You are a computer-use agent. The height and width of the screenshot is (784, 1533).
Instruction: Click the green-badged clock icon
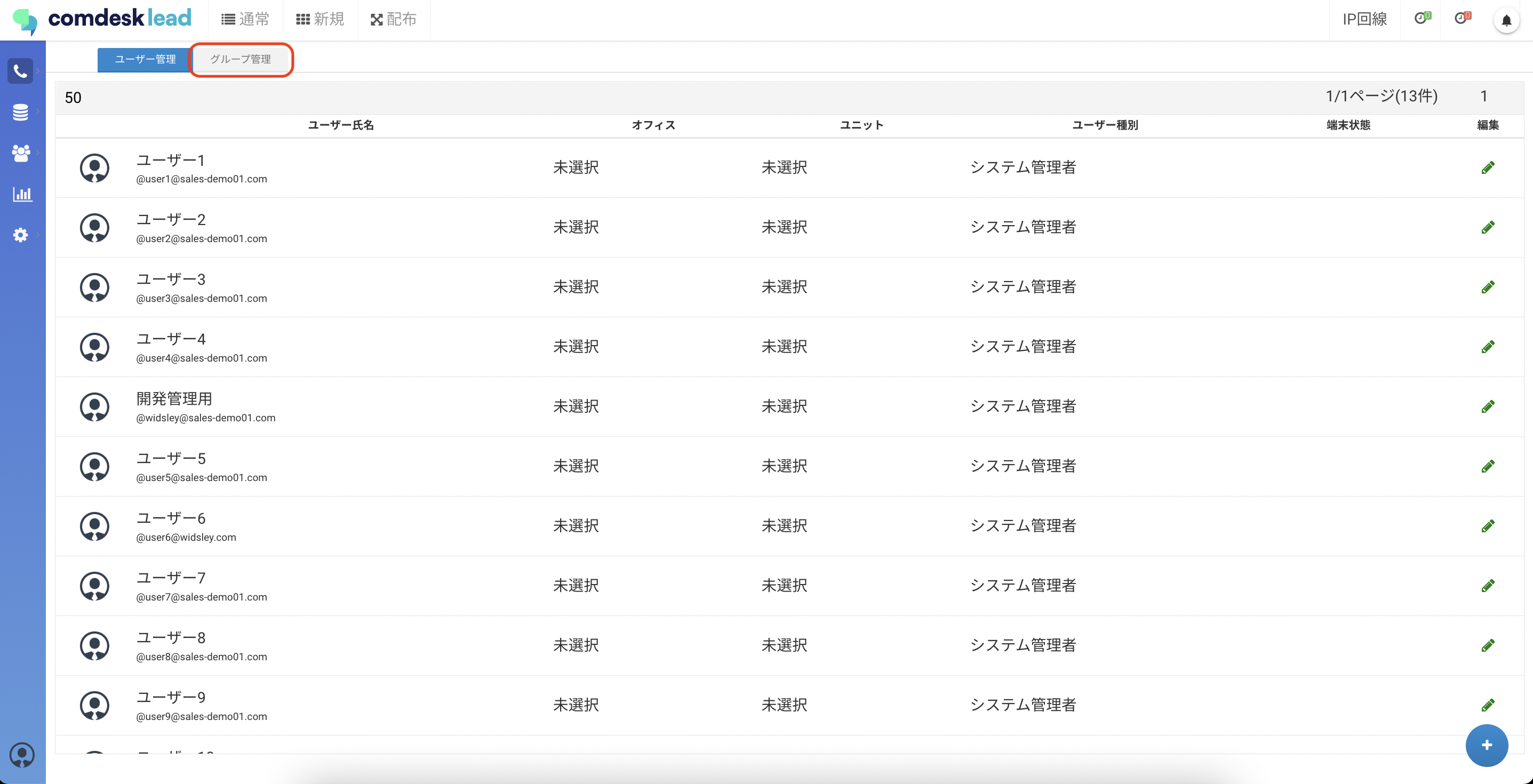[1421, 19]
